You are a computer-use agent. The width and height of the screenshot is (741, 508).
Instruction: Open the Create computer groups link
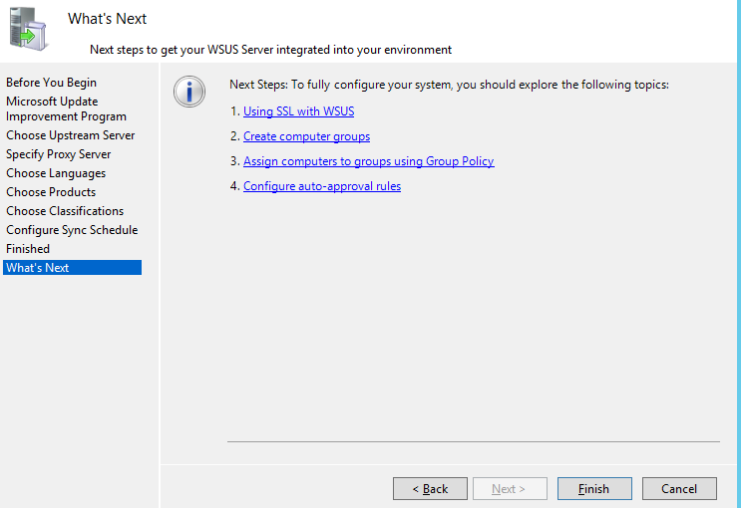[306, 136]
